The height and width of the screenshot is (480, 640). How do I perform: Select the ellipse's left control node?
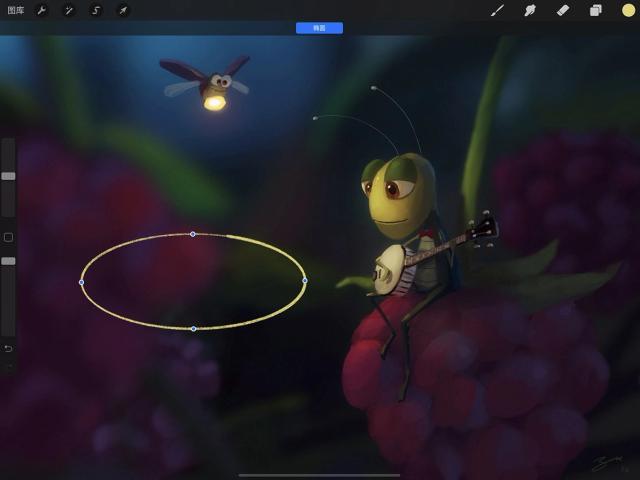coord(81,282)
